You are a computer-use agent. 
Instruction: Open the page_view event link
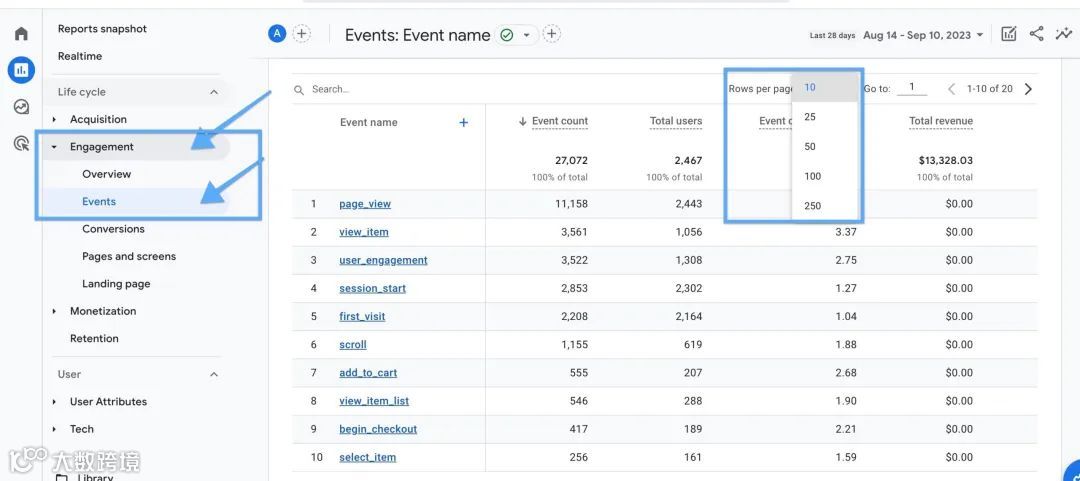pos(365,204)
